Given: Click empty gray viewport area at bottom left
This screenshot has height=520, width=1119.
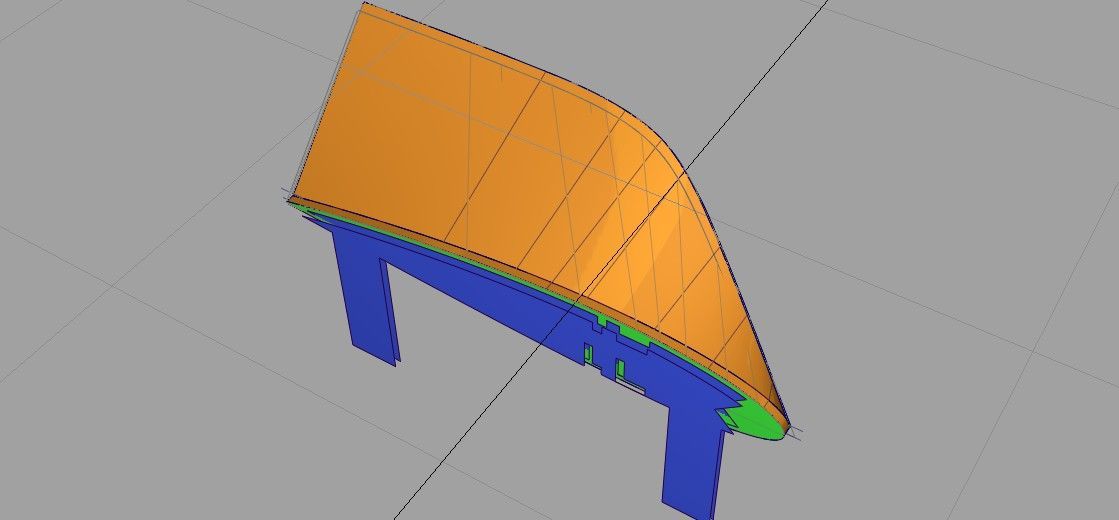Looking at the screenshot, I should click(x=150, y=430).
